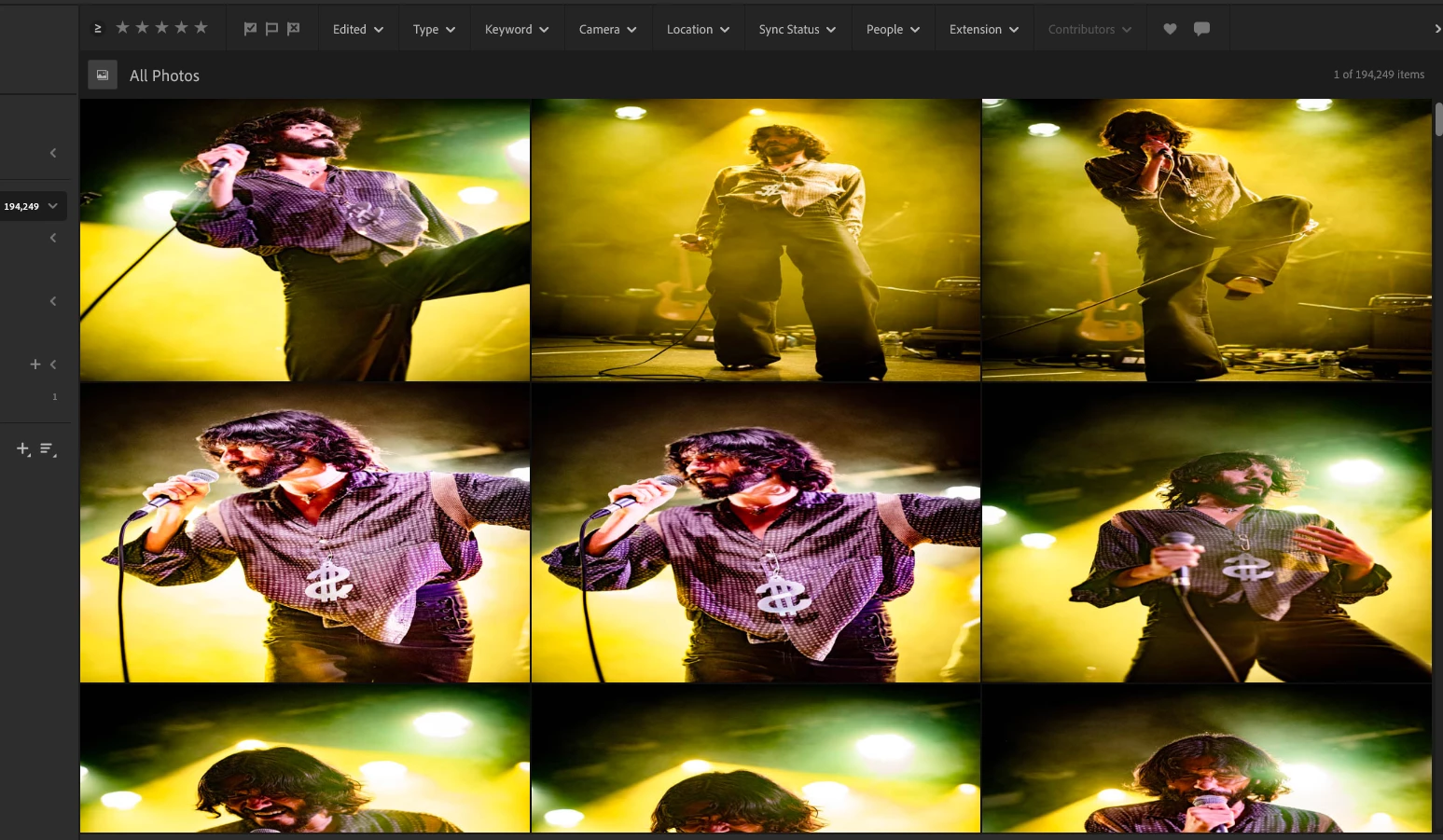Open the rating comparison operator (≥) menu
This screenshot has width=1443, height=840.
(x=98, y=29)
